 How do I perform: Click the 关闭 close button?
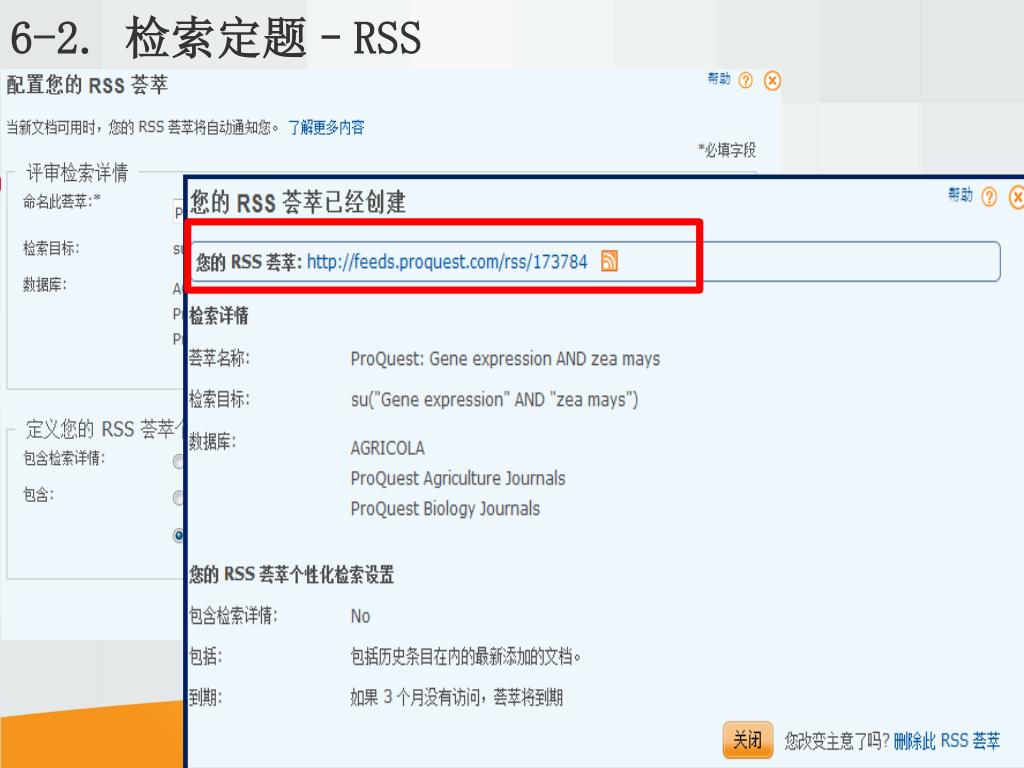748,740
